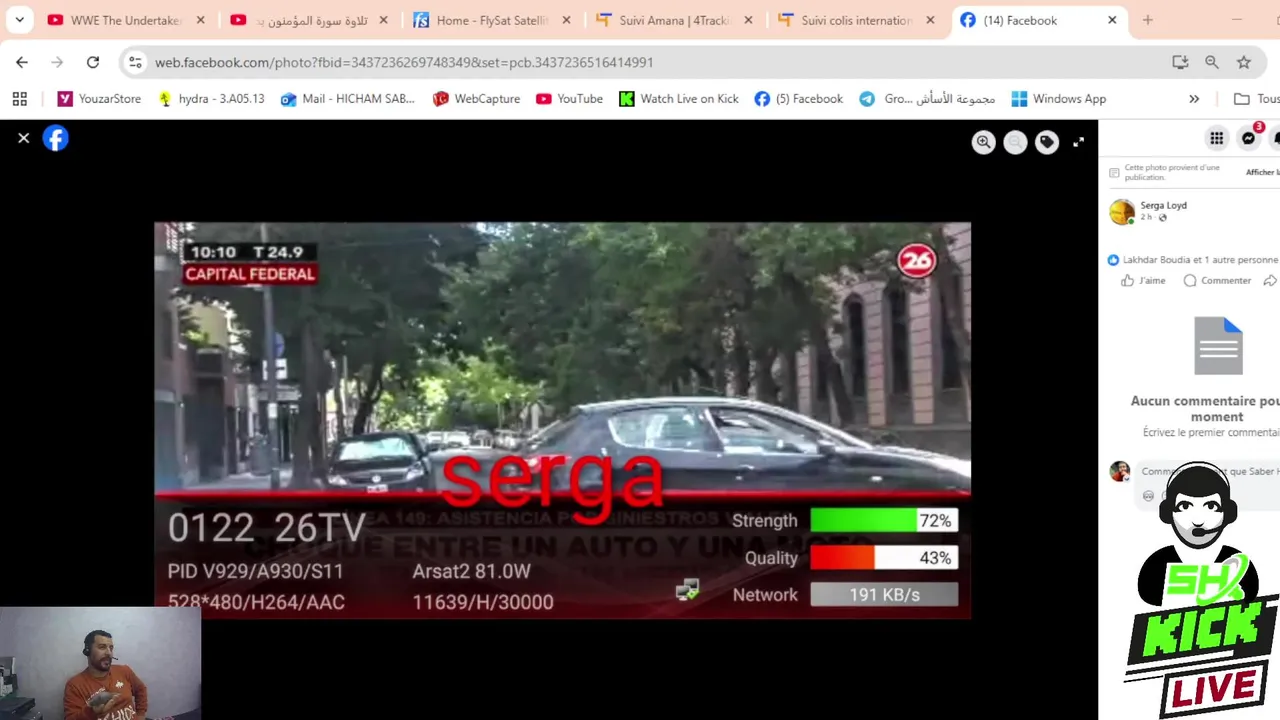Image resolution: width=1280 pixels, height=720 pixels.
Task: Open the 2 h post timestamp
Action: point(1146,217)
